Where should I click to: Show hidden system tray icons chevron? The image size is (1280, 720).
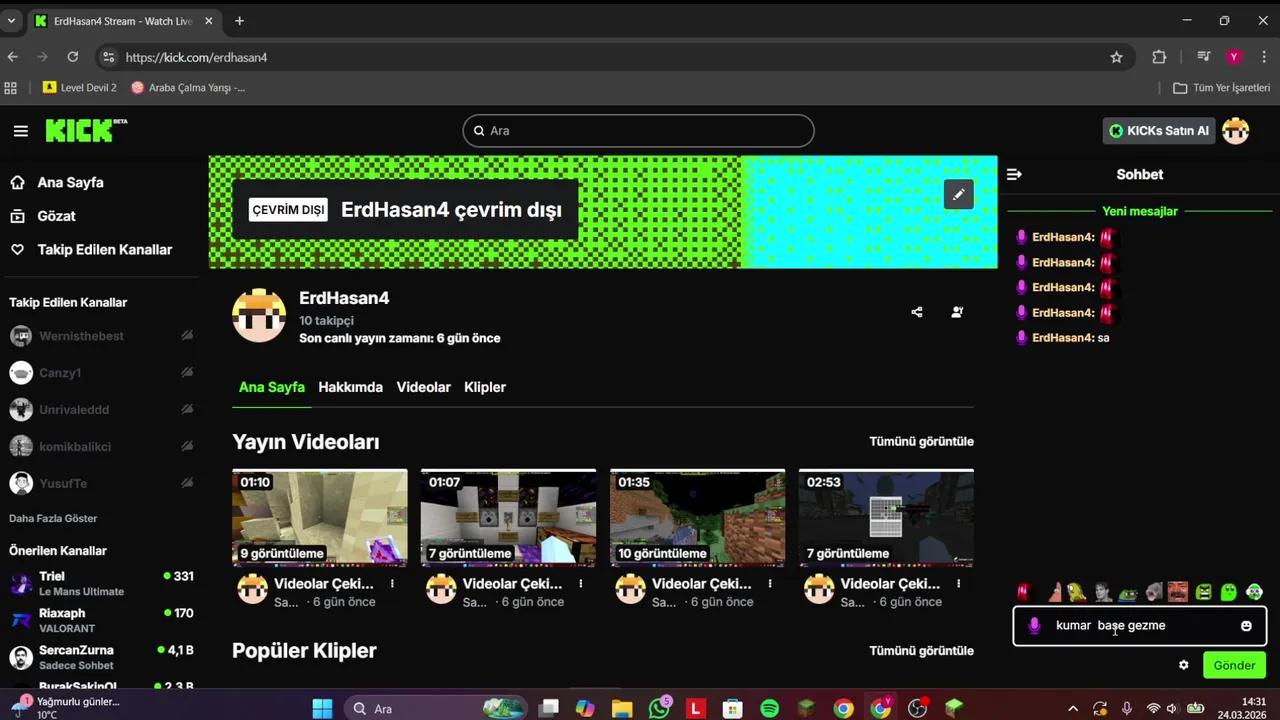(1072, 708)
